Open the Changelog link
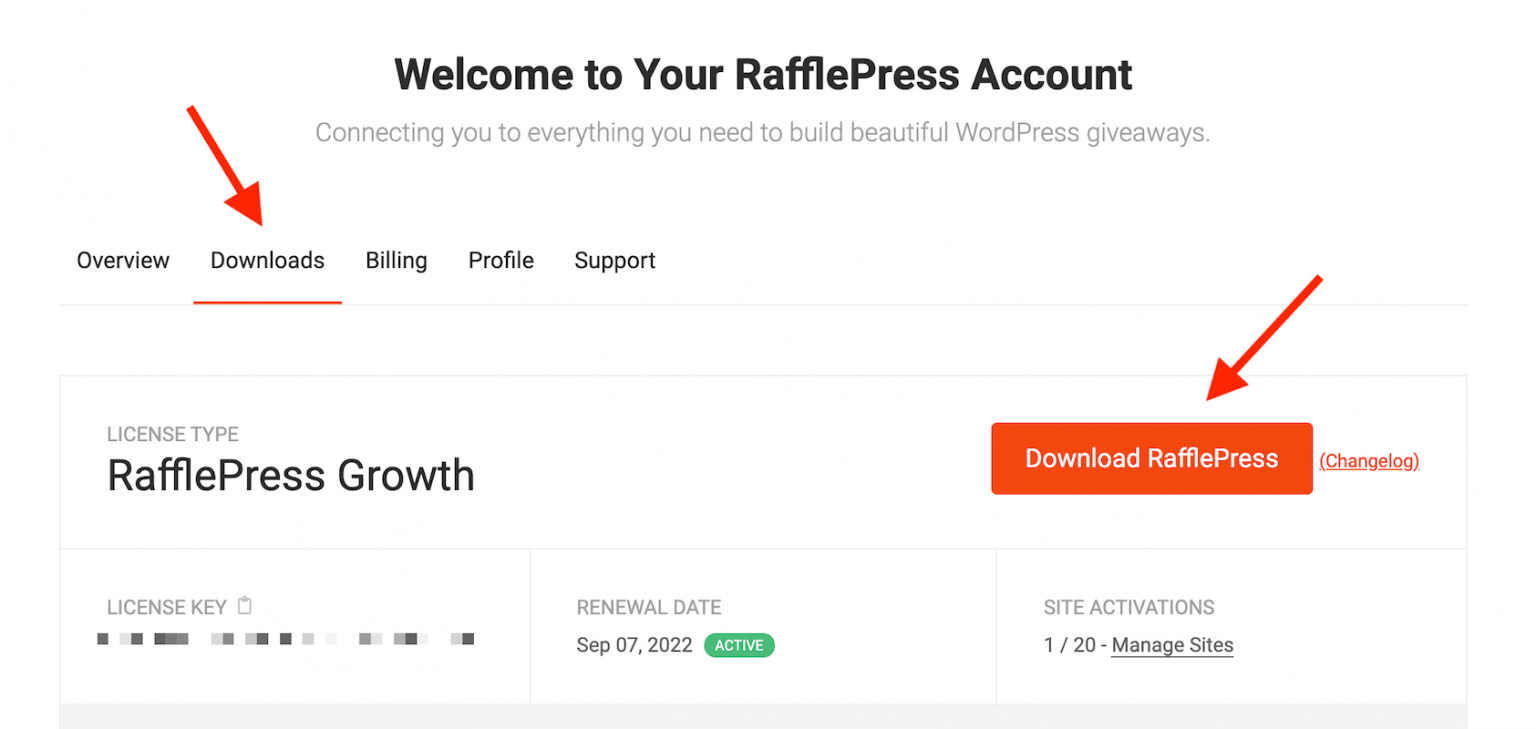This screenshot has width=1536, height=729. click(x=1368, y=461)
